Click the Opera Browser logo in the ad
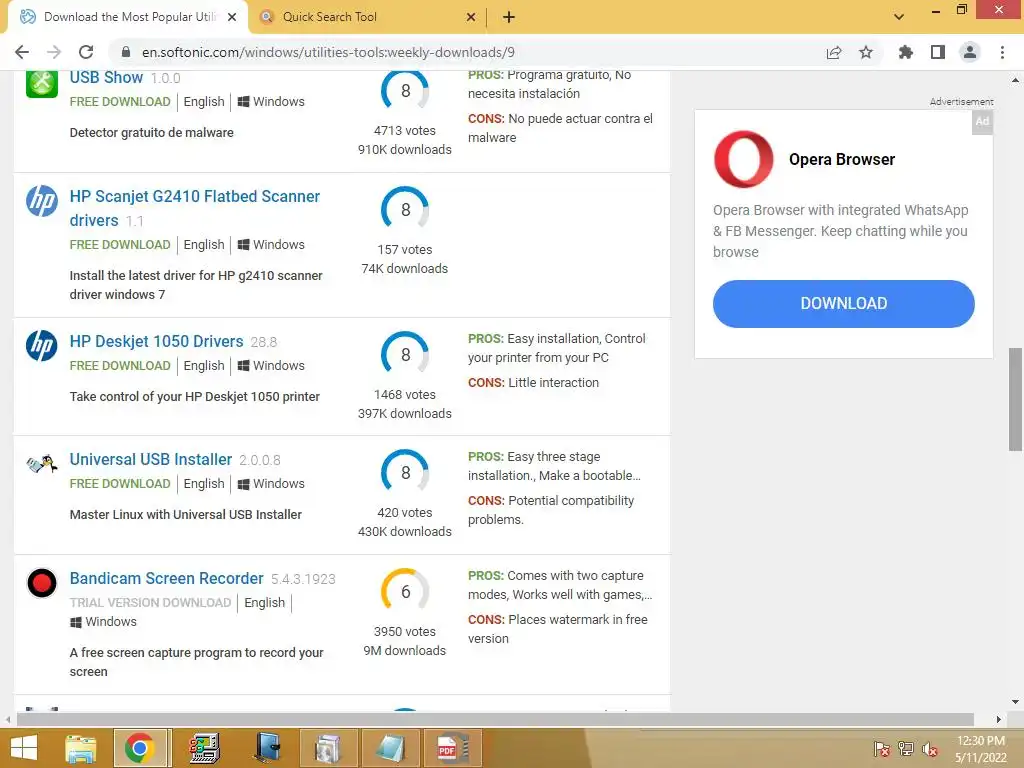This screenshot has width=1024, height=768. (743, 159)
